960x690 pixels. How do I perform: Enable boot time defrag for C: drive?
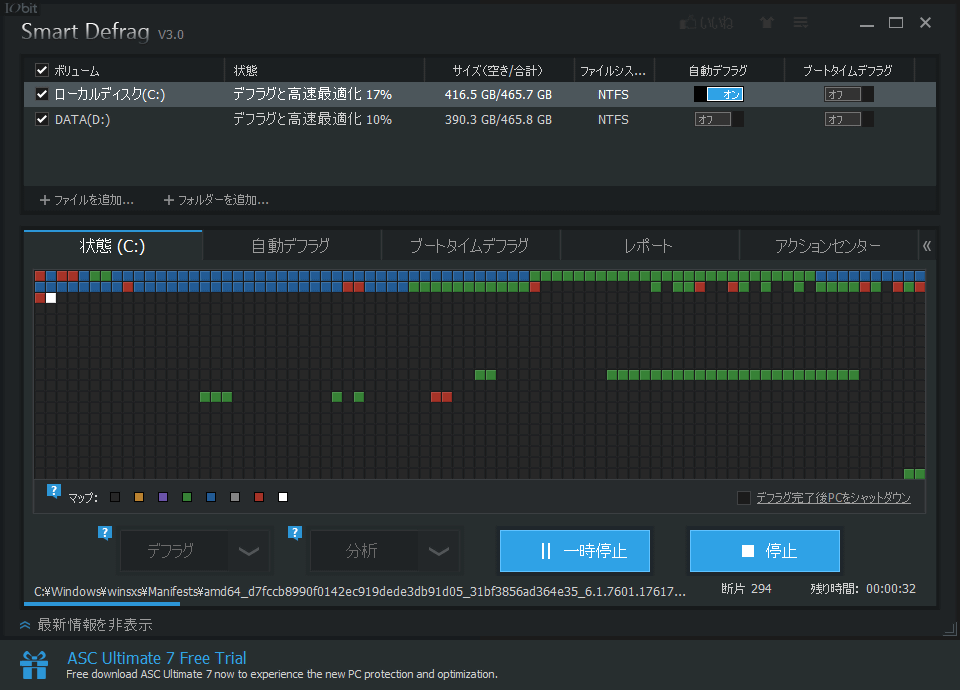click(x=849, y=94)
